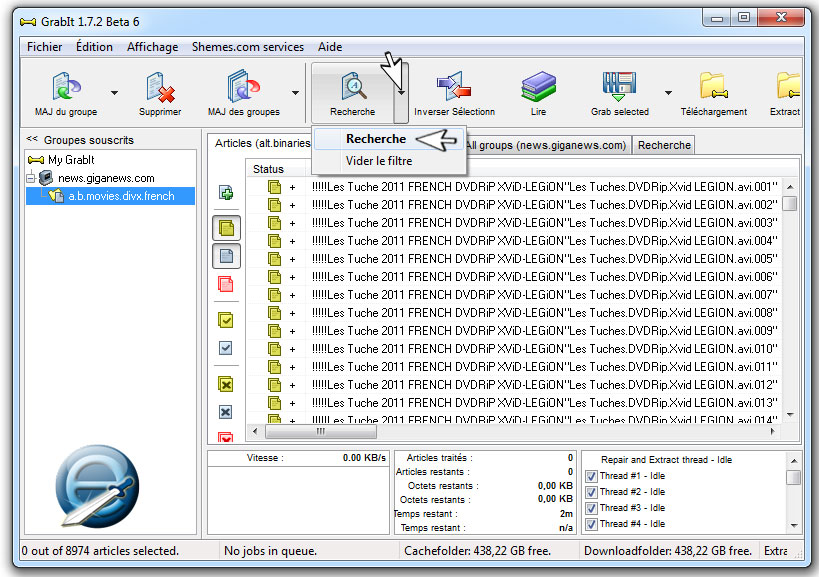This screenshot has width=819, height=577.
Task: Collapse the news.giganews.com tree node
Action: click(31, 178)
